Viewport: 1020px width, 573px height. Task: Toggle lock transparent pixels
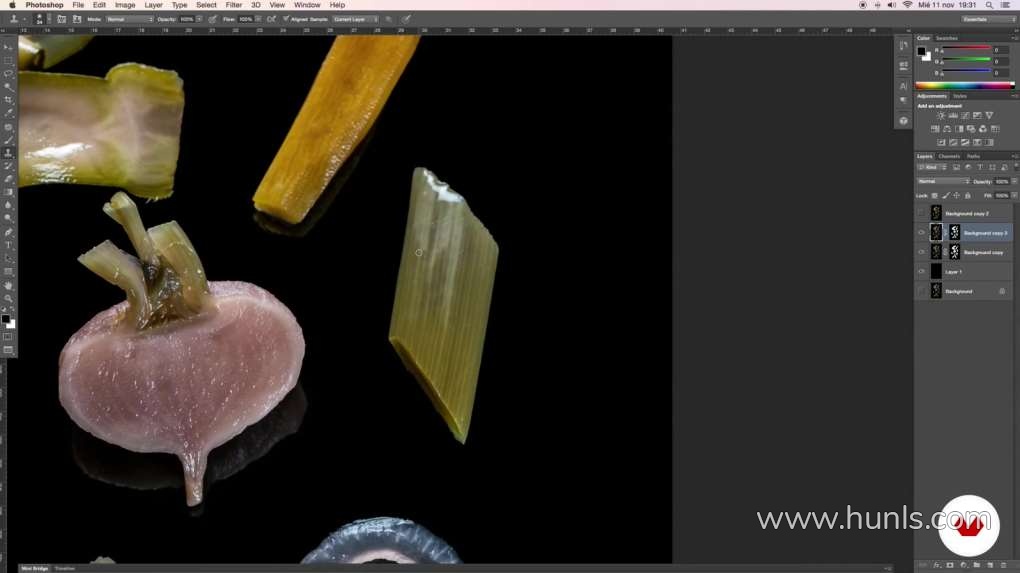(935, 196)
